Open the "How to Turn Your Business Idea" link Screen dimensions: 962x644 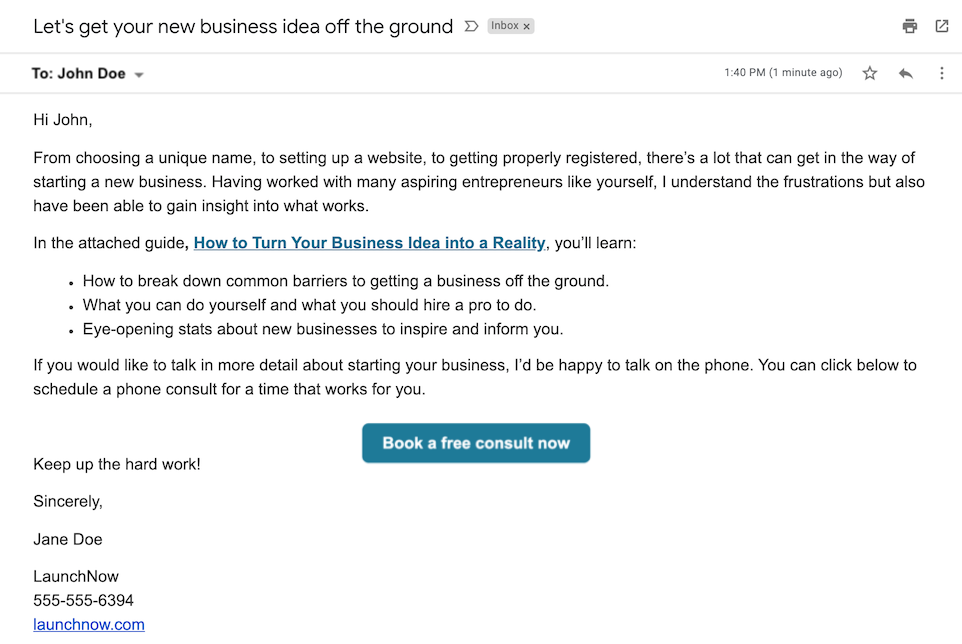click(369, 243)
